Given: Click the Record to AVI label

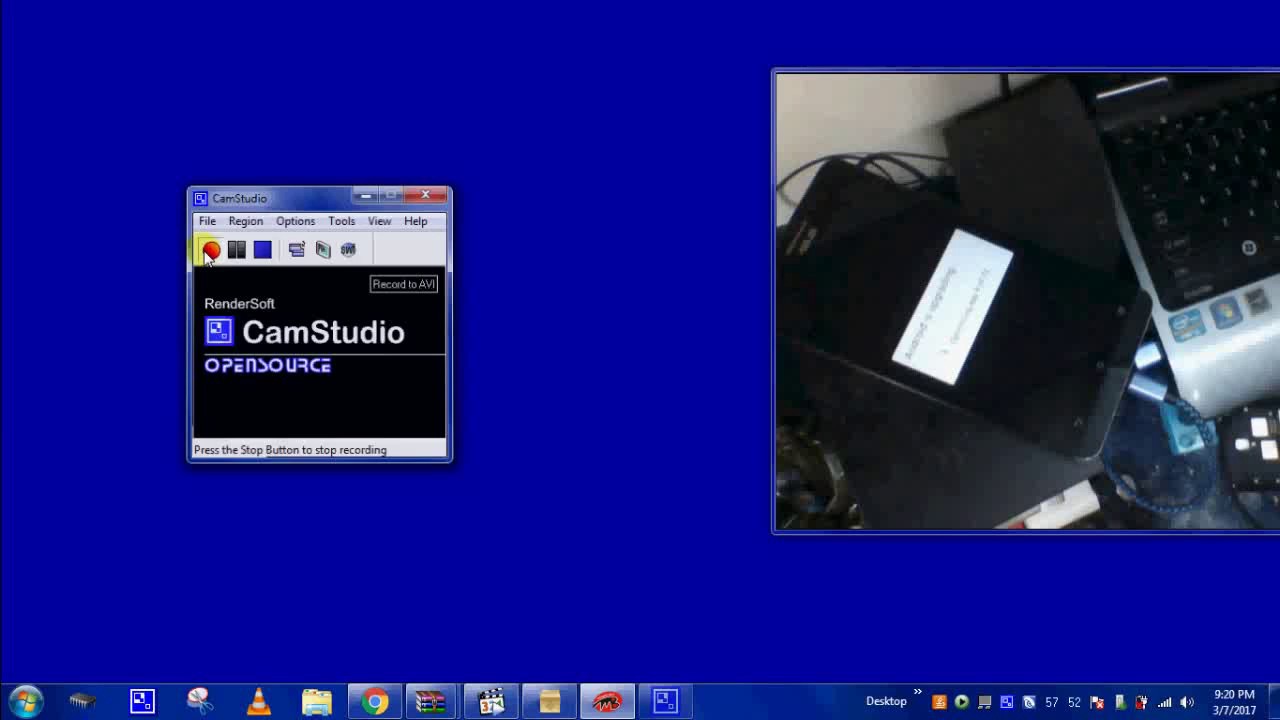Looking at the screenshot, I should click(x=404, y=284).
